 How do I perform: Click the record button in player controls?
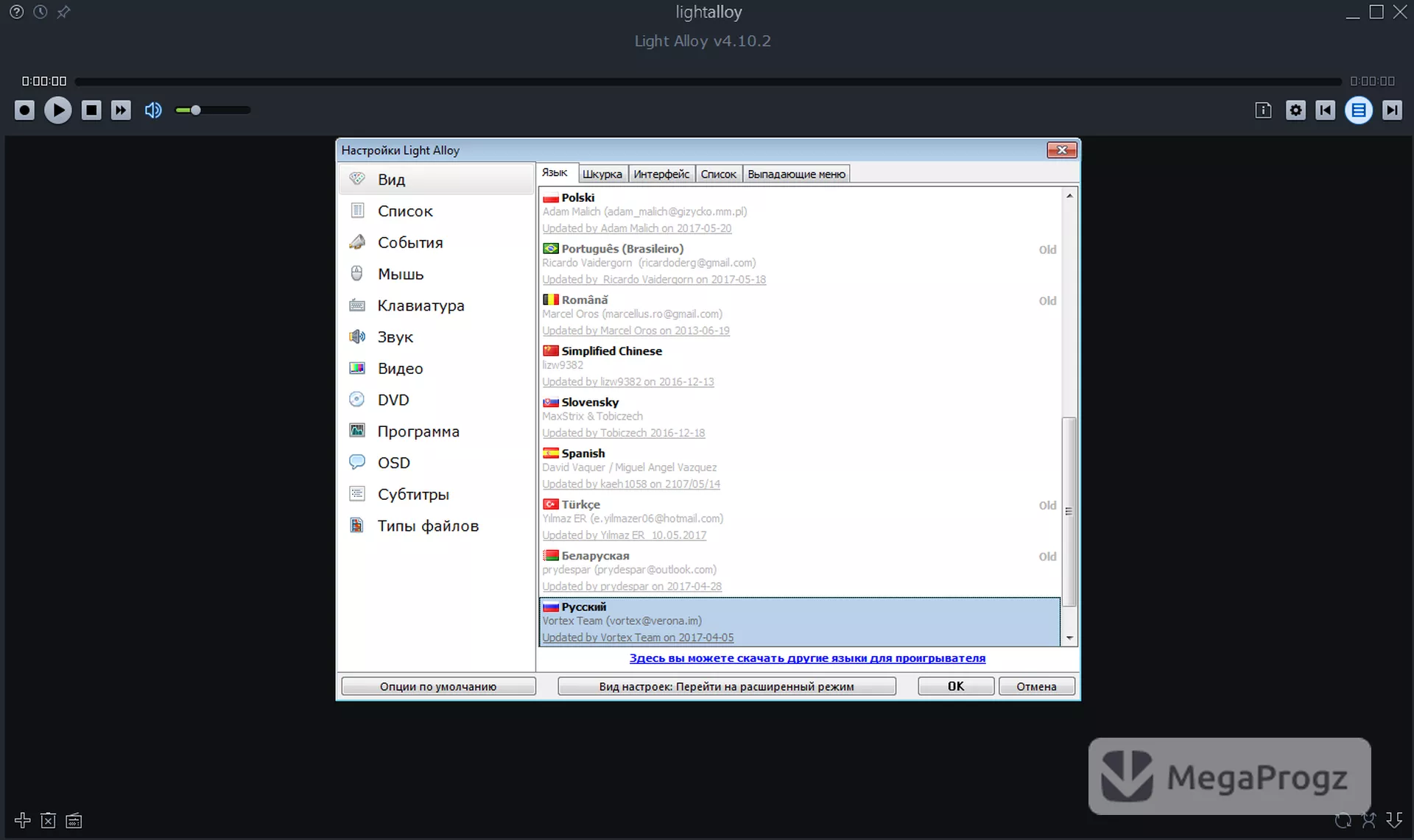pos(24,110)
